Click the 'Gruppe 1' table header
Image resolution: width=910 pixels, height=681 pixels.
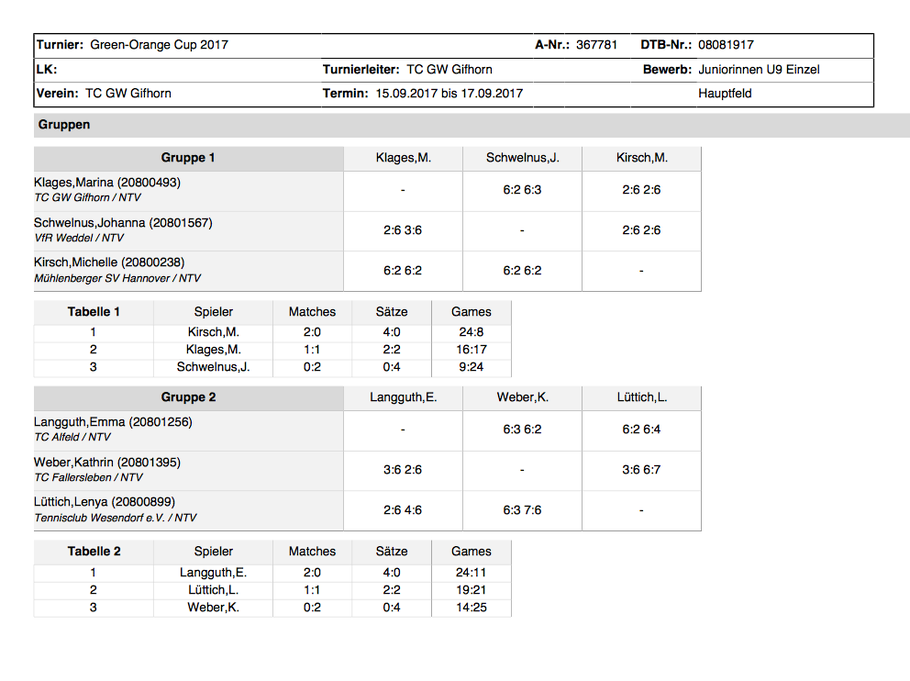click(x=188, y=158)
